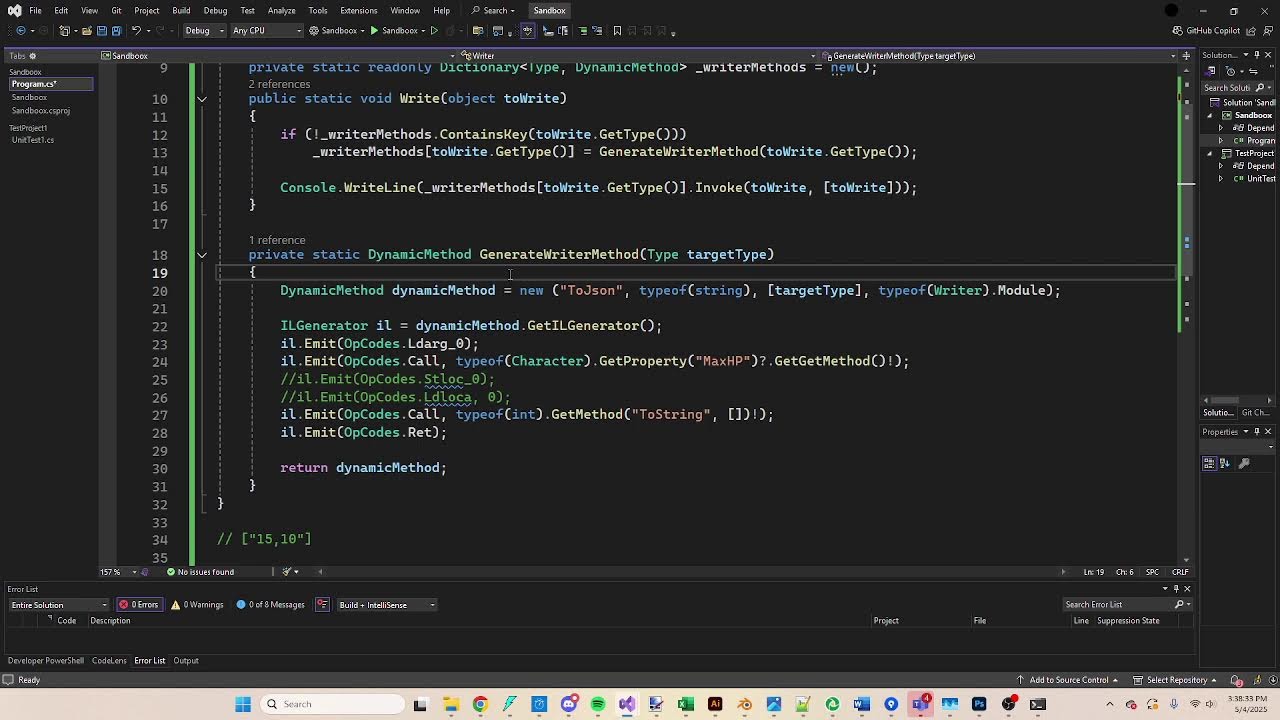Image resolution: width=1280 pixels, height=720 pixels.
Task: Click the Search Solution Explorer field
Action: [1239, 88]
